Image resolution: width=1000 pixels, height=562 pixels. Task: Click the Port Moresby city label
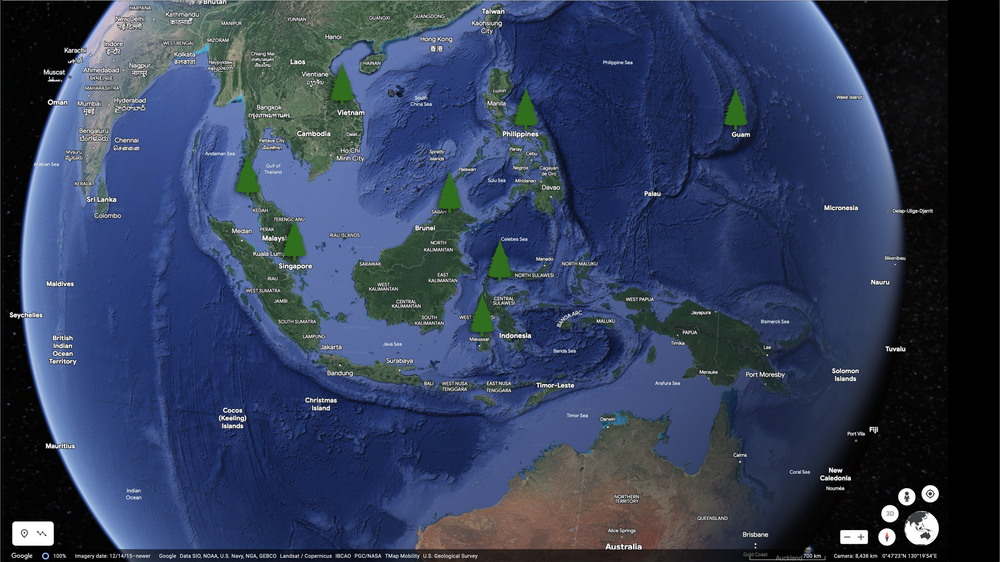point(765,374)
